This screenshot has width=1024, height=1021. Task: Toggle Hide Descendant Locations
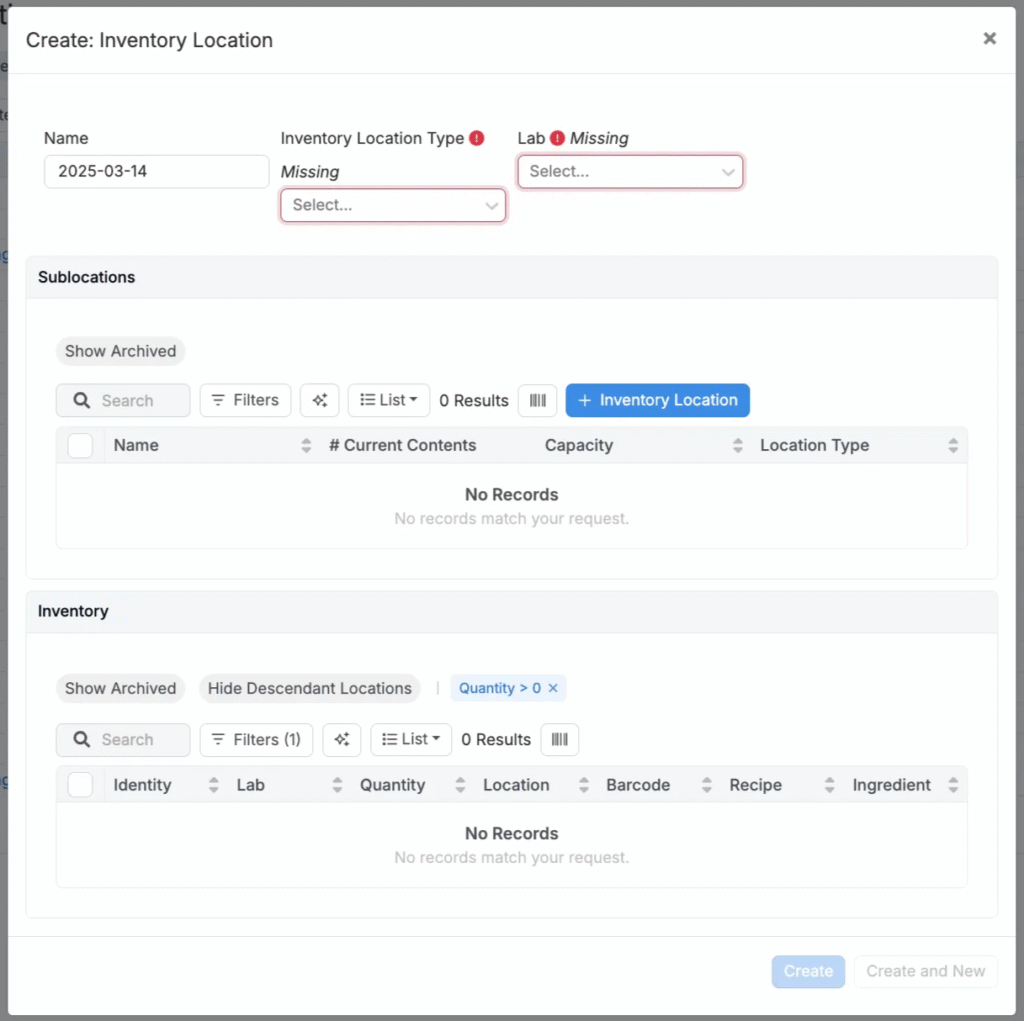point(309,688)
